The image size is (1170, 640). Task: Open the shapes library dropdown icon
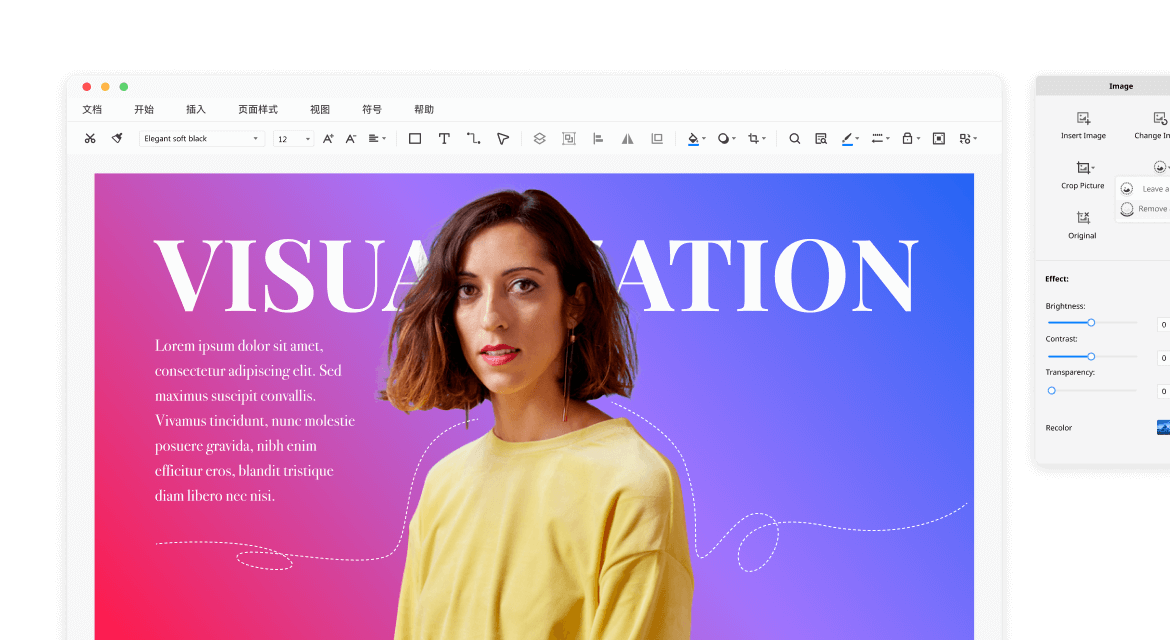click(968, 139)
